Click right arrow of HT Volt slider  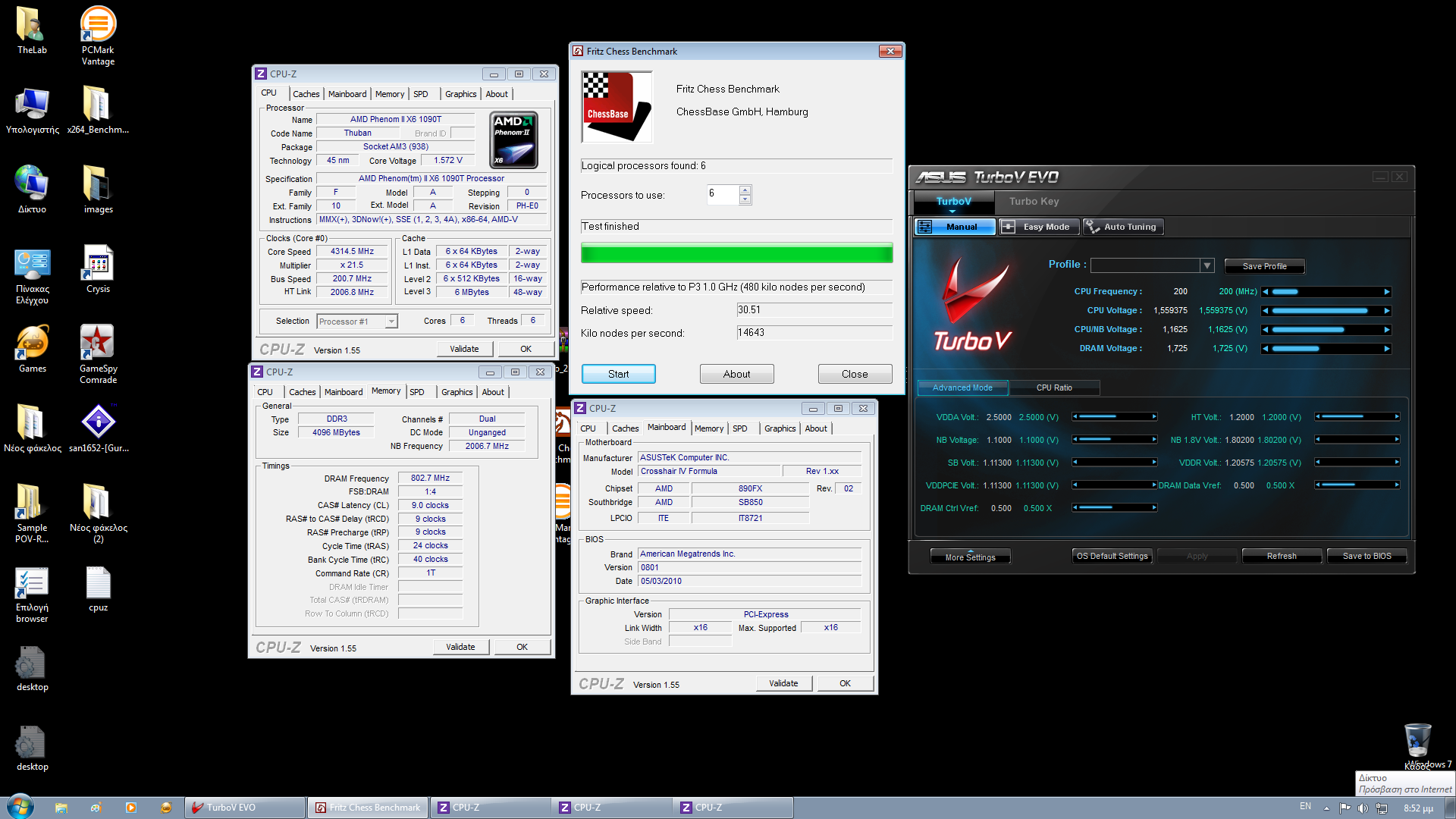tap(1397, 417)
